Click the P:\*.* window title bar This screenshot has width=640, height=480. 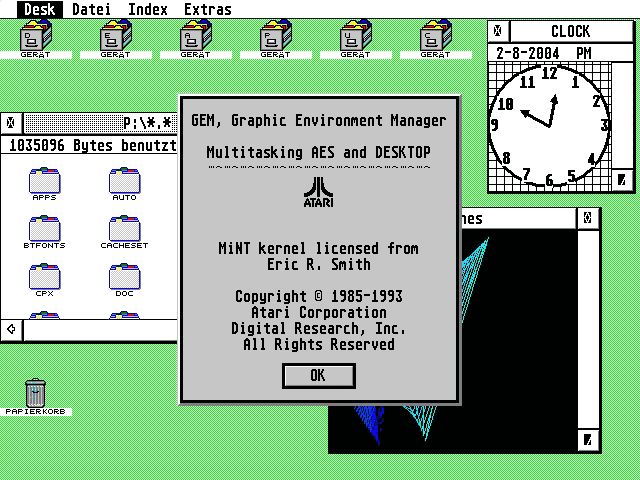(101, 122)
